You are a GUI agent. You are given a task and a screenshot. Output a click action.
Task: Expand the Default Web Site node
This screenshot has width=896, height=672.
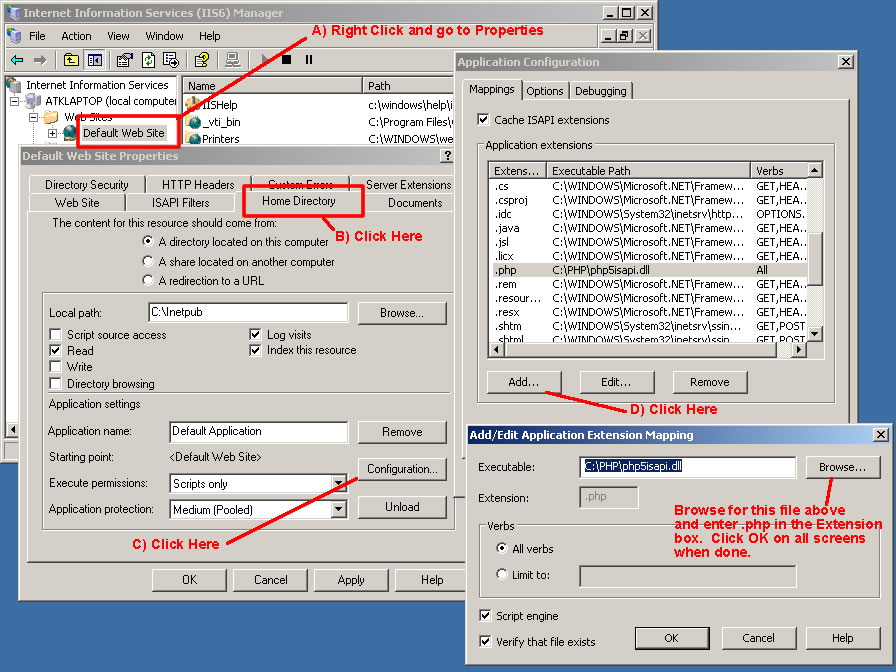[52, 133]
